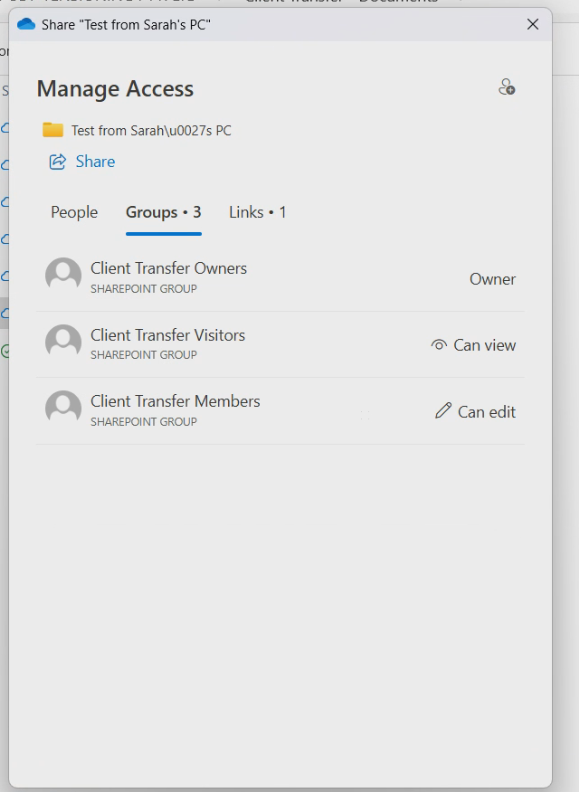Click the eye icon beside Can view
Image resolution: width=579 pixels, height=792 pixels.
(439, 345)
